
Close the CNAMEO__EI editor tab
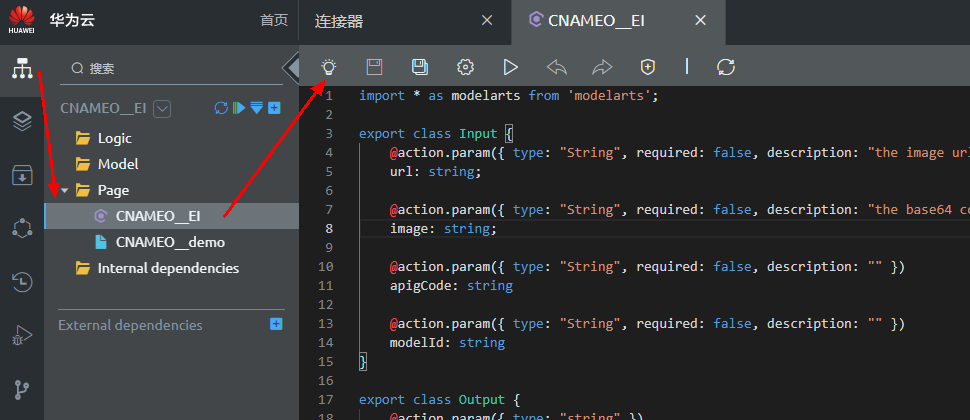pyautogui.click(x=700, y=20)
